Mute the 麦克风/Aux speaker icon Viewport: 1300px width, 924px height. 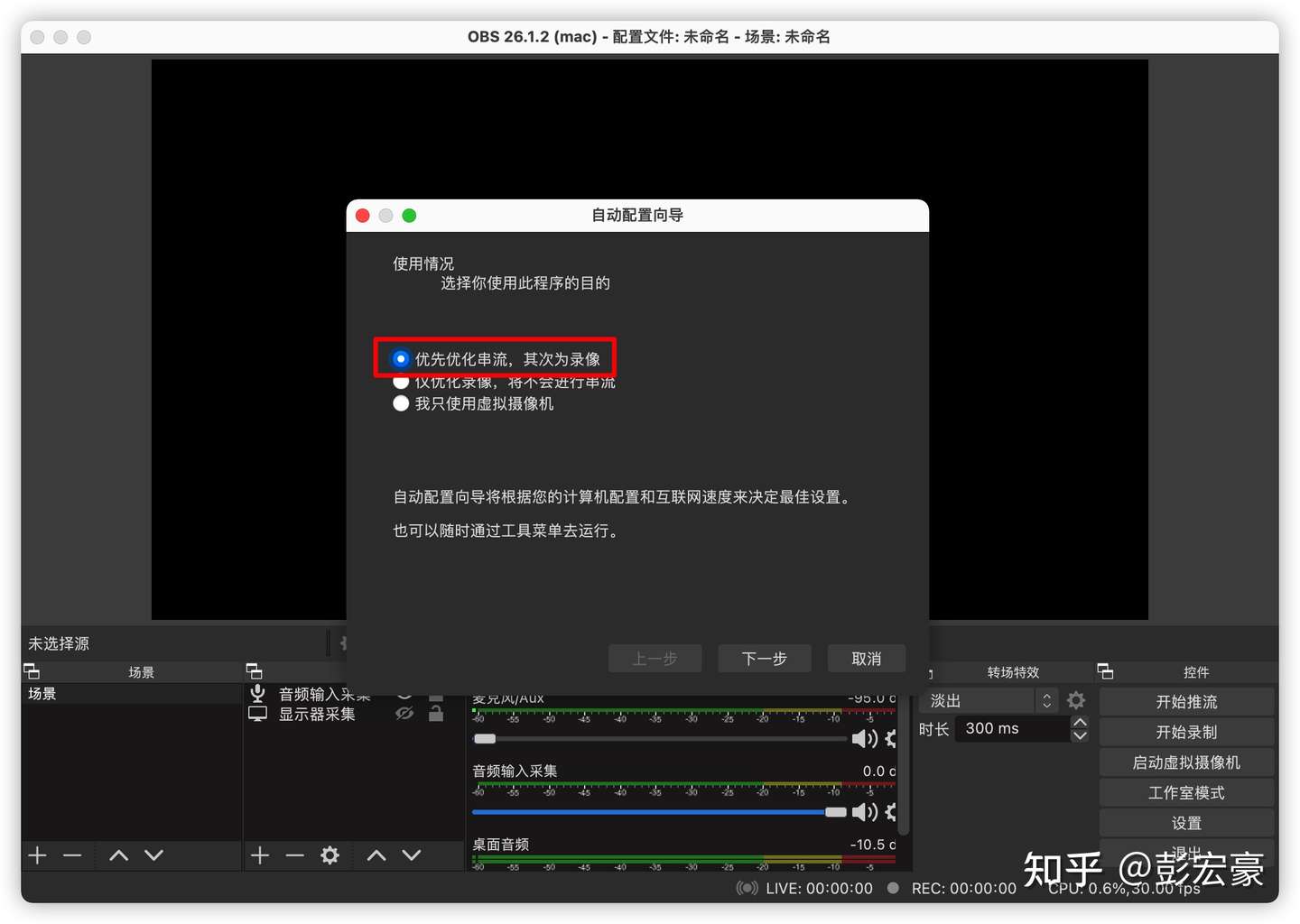click(x=864, y=739)
